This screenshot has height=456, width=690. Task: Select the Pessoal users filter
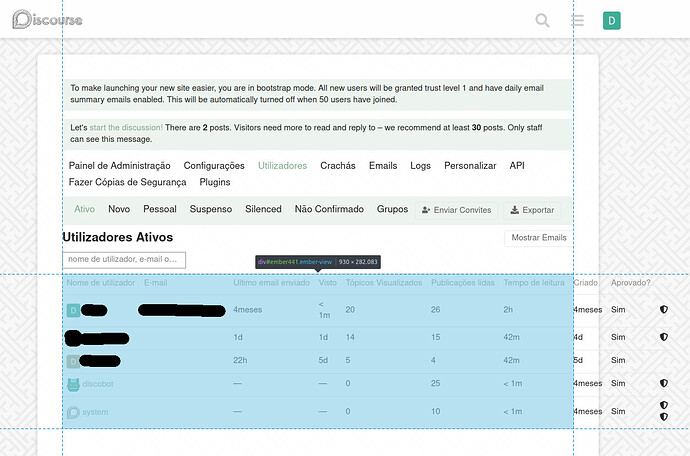point(160,209)
